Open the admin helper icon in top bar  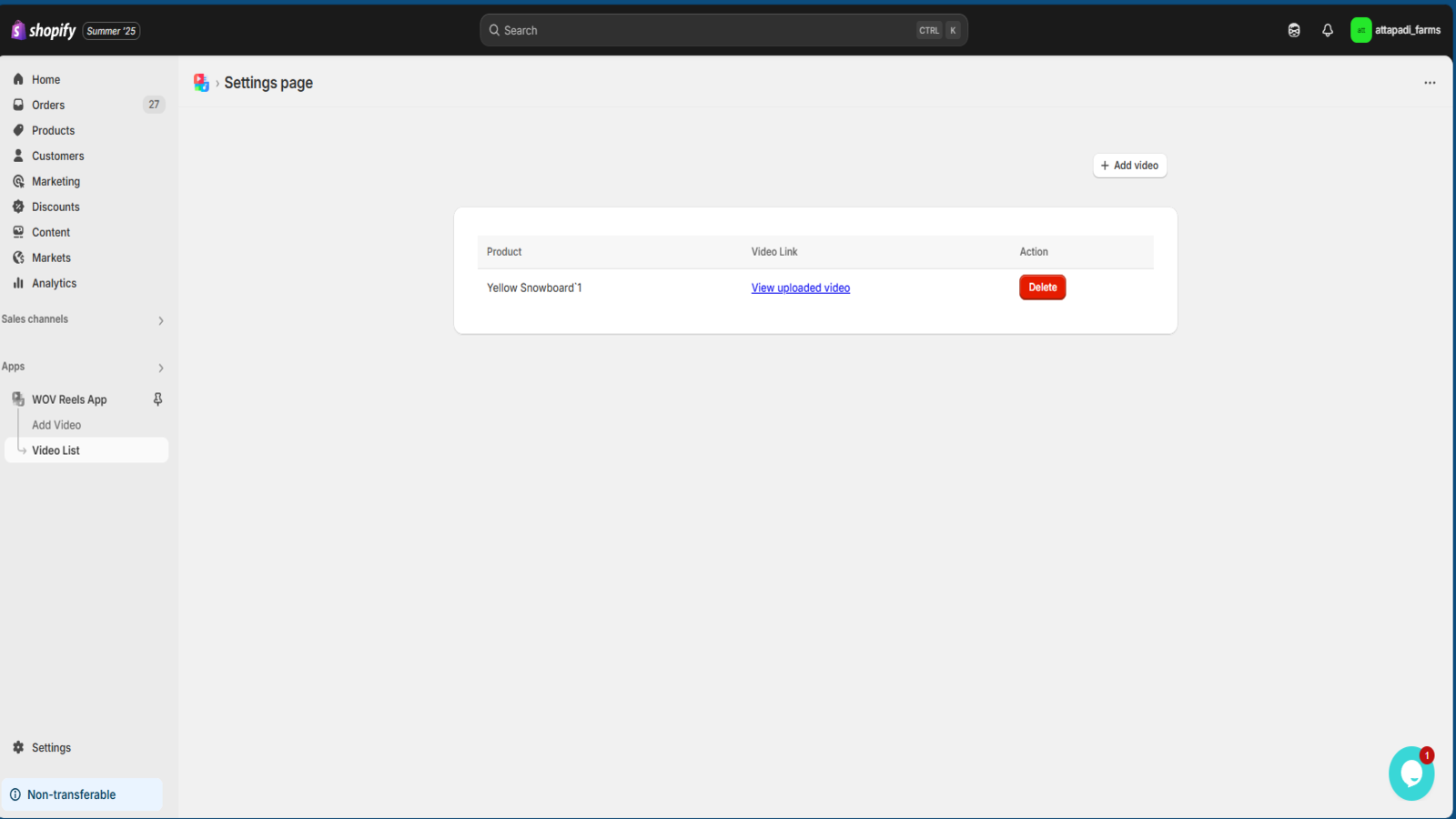pyautogui.click(x=1294, y=30)
